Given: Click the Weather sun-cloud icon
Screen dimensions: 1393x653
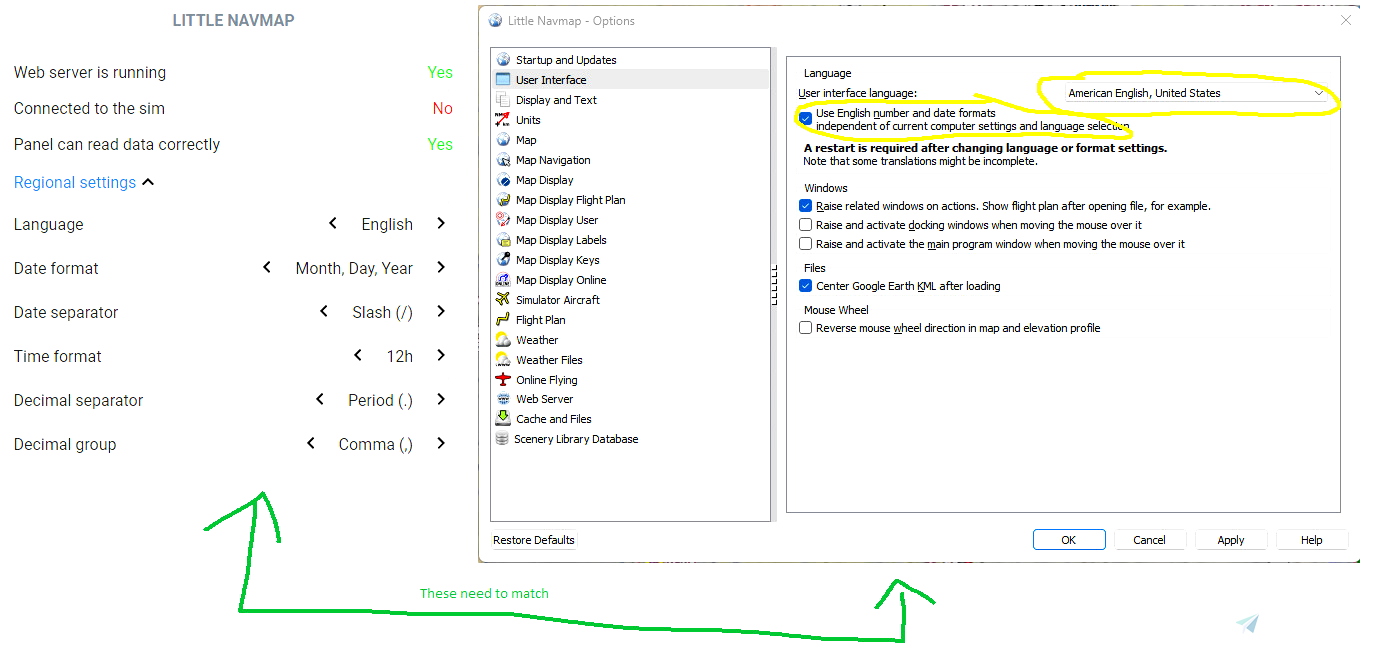Looking at the screenshot, I should (x=503, y=340).
